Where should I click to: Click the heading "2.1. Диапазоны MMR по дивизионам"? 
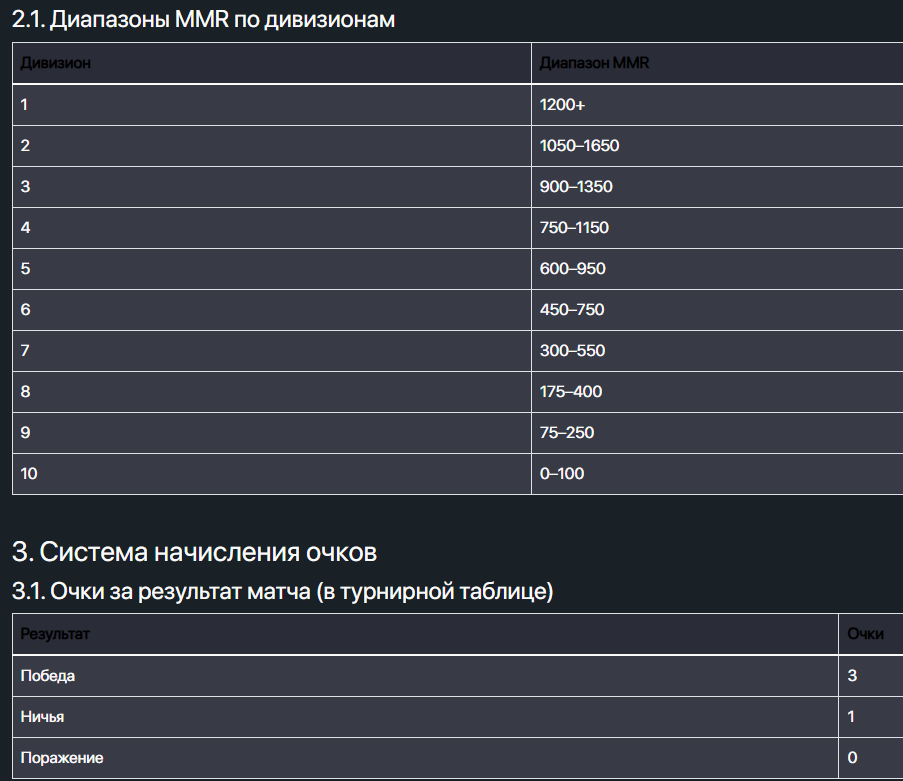(x=203, y=19)
